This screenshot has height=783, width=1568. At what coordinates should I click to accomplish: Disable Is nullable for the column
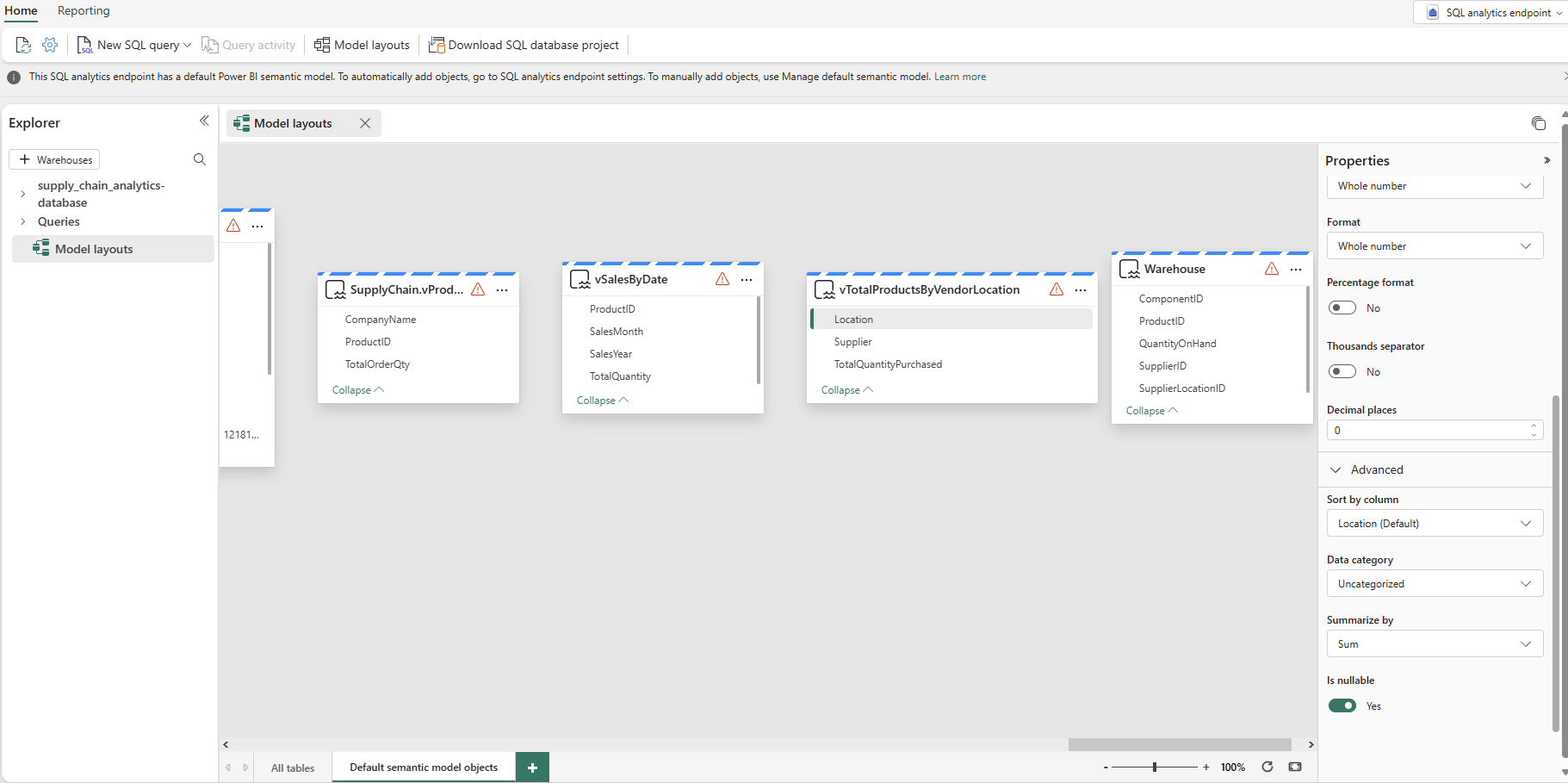pos(1343,705)
